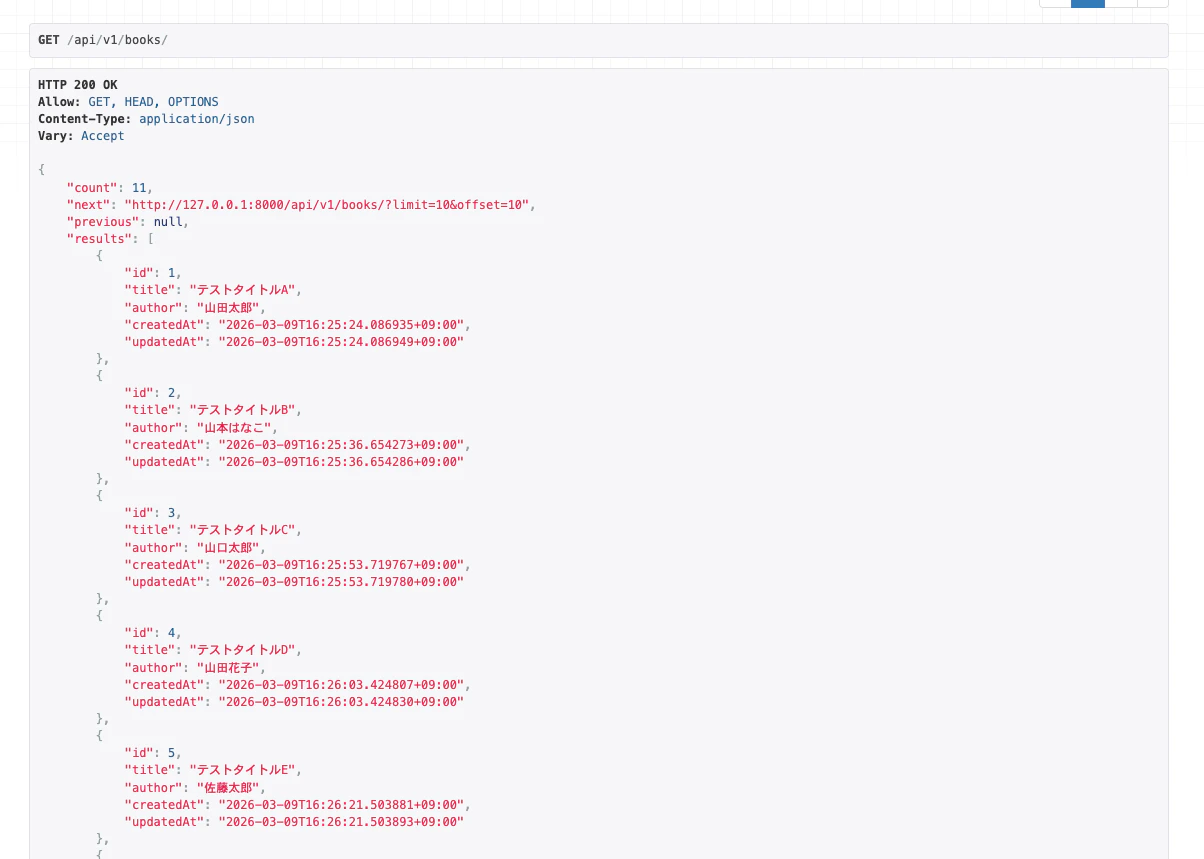Click updatedAt 2026-03-09T16:26:03.424830 value
Screen dimensions: 1204x859
click(341, 702)
